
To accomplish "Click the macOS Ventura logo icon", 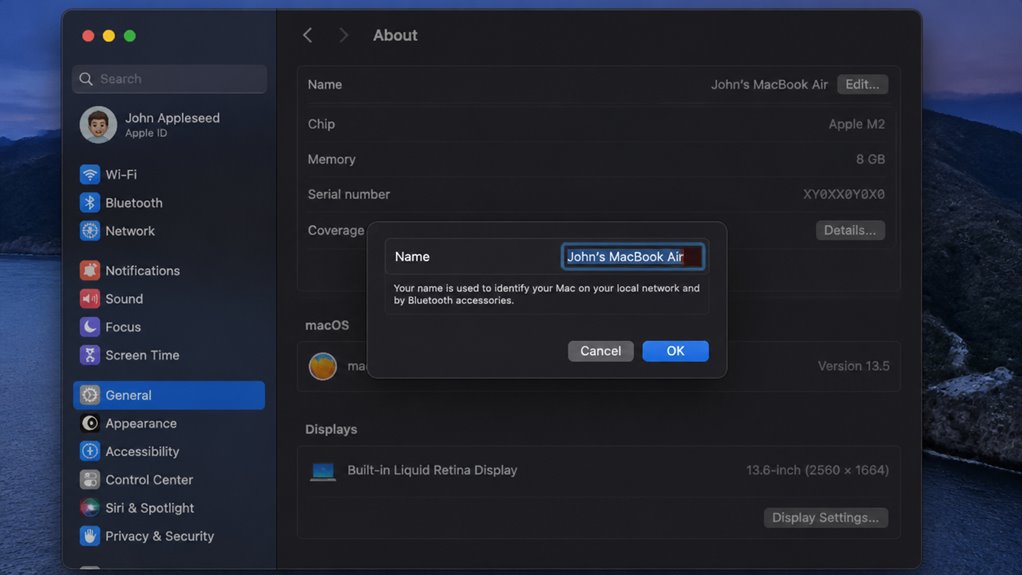I will click(x=323, y=366).
